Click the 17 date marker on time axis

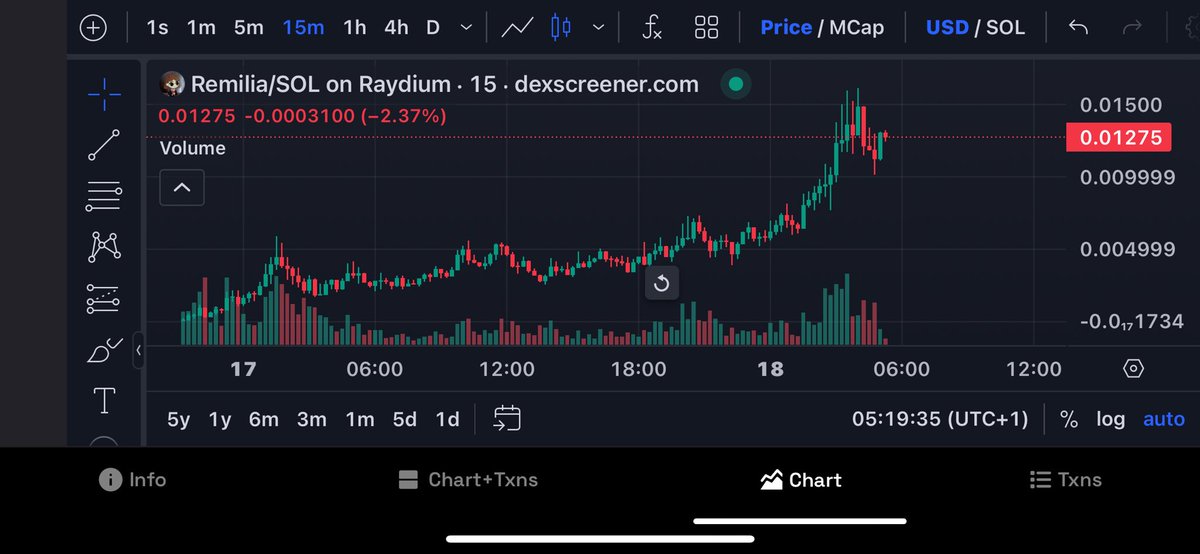click(x=243, y=369)
